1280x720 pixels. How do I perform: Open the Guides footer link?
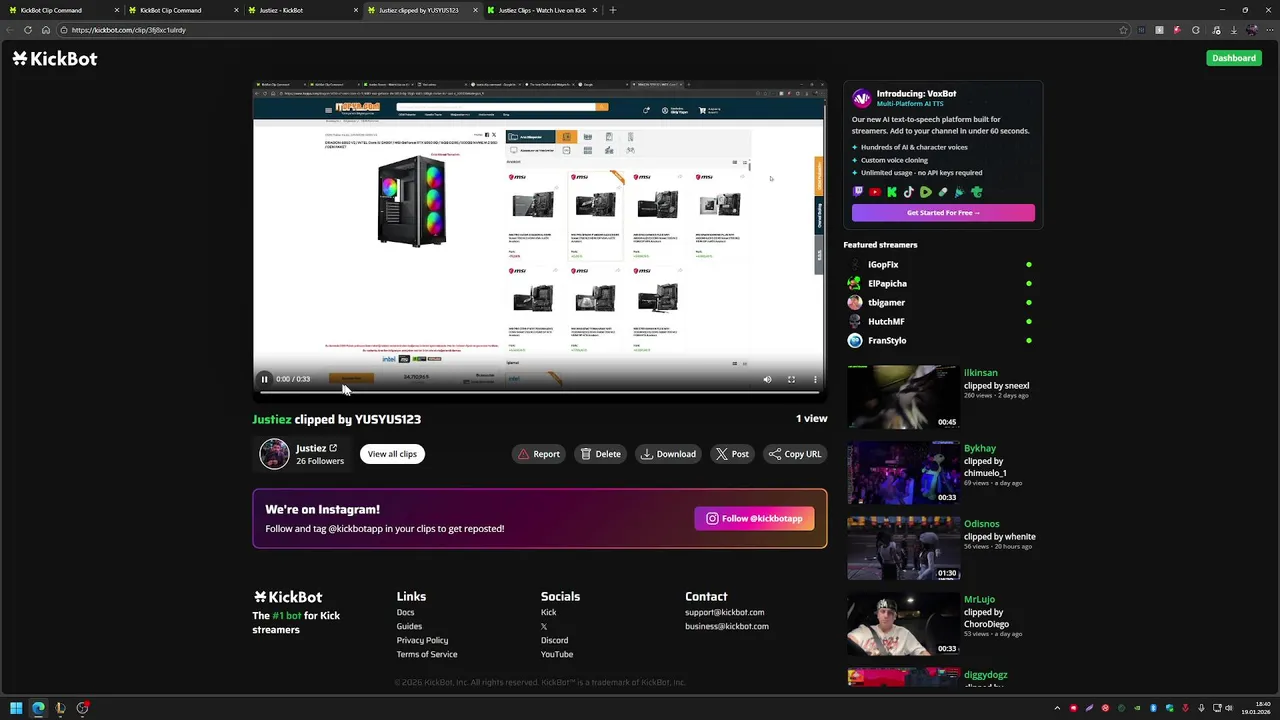tap(409, 626)
